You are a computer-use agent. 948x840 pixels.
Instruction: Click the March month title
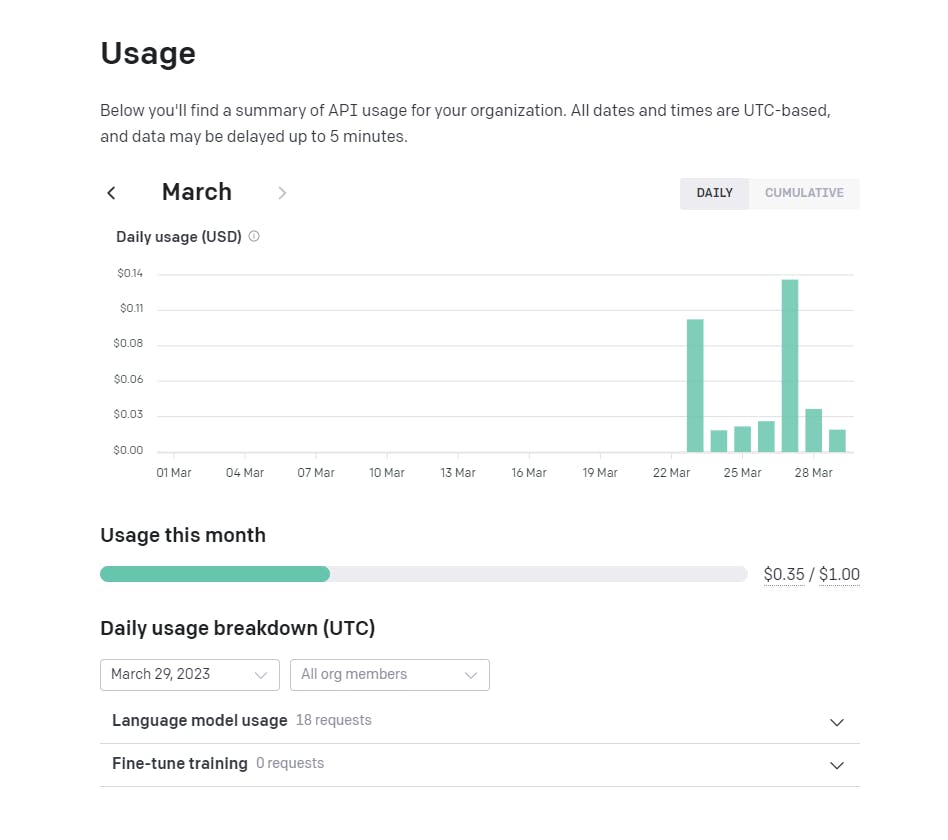coord(197,192)
